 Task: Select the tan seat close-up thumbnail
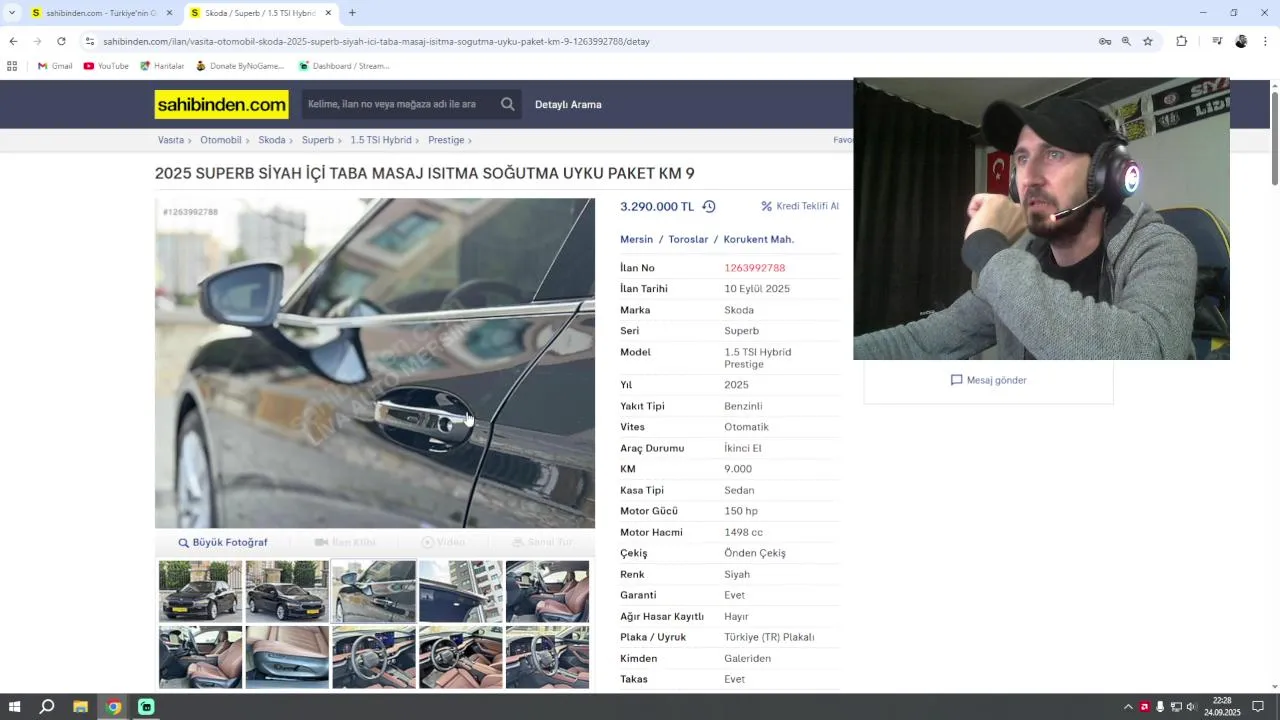click(287, 657)
